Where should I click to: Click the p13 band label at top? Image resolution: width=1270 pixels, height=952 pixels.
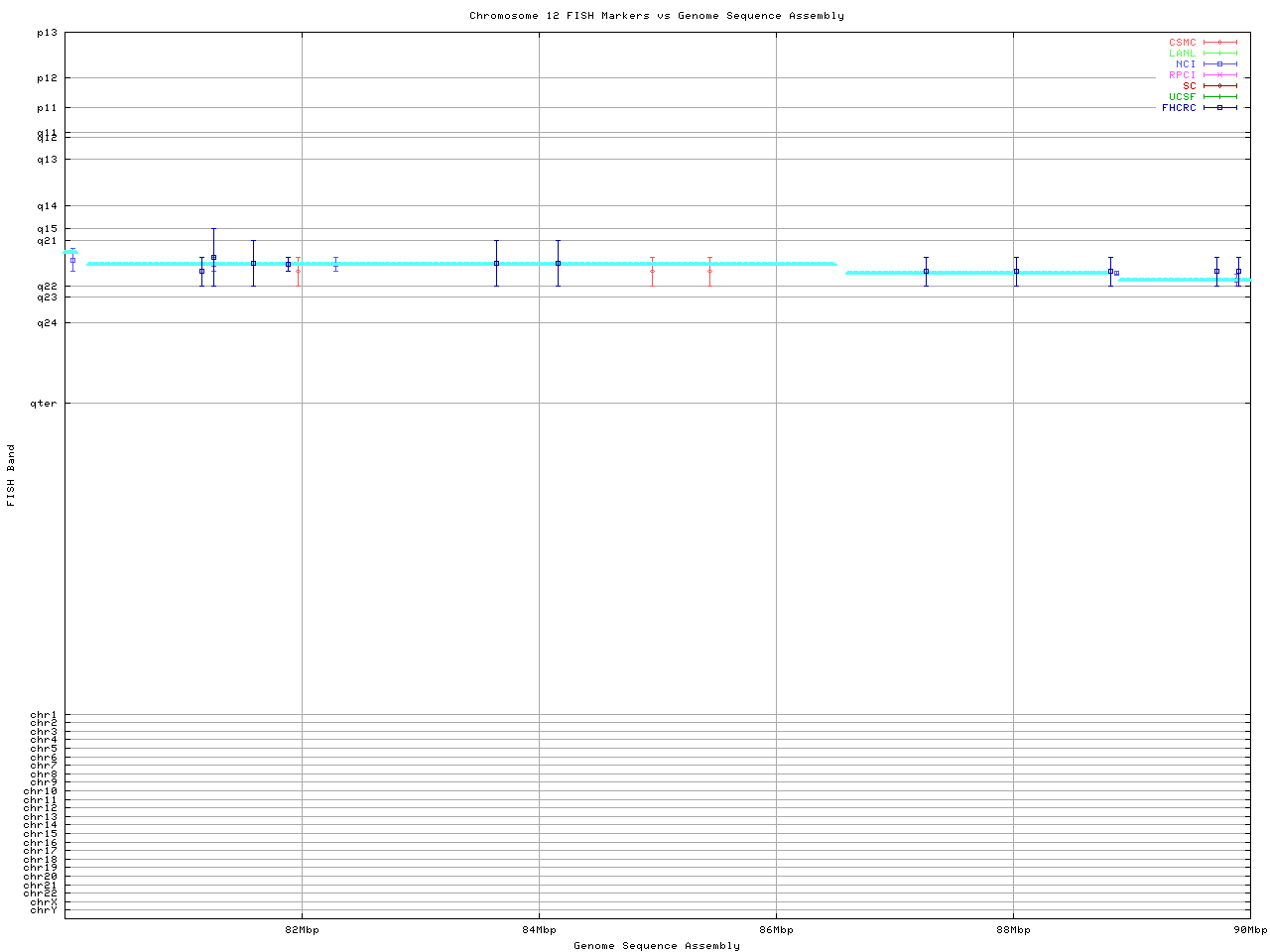coord(47,33)
